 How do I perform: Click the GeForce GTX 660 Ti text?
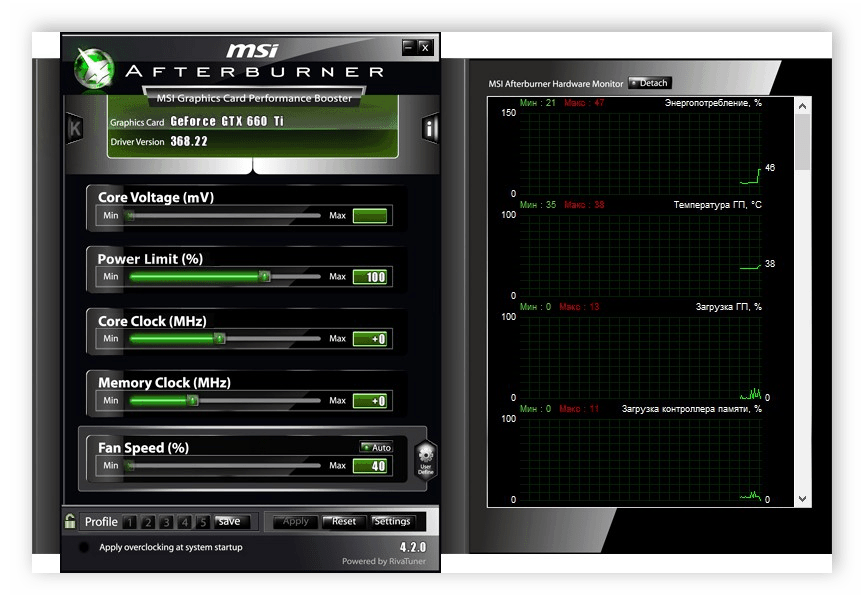pyautogui.click(x=227, y=121)
